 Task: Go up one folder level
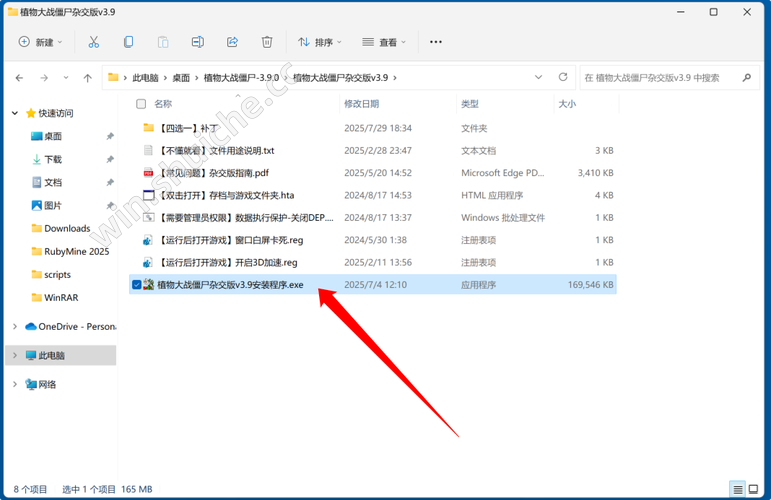(x=88, y=78)
